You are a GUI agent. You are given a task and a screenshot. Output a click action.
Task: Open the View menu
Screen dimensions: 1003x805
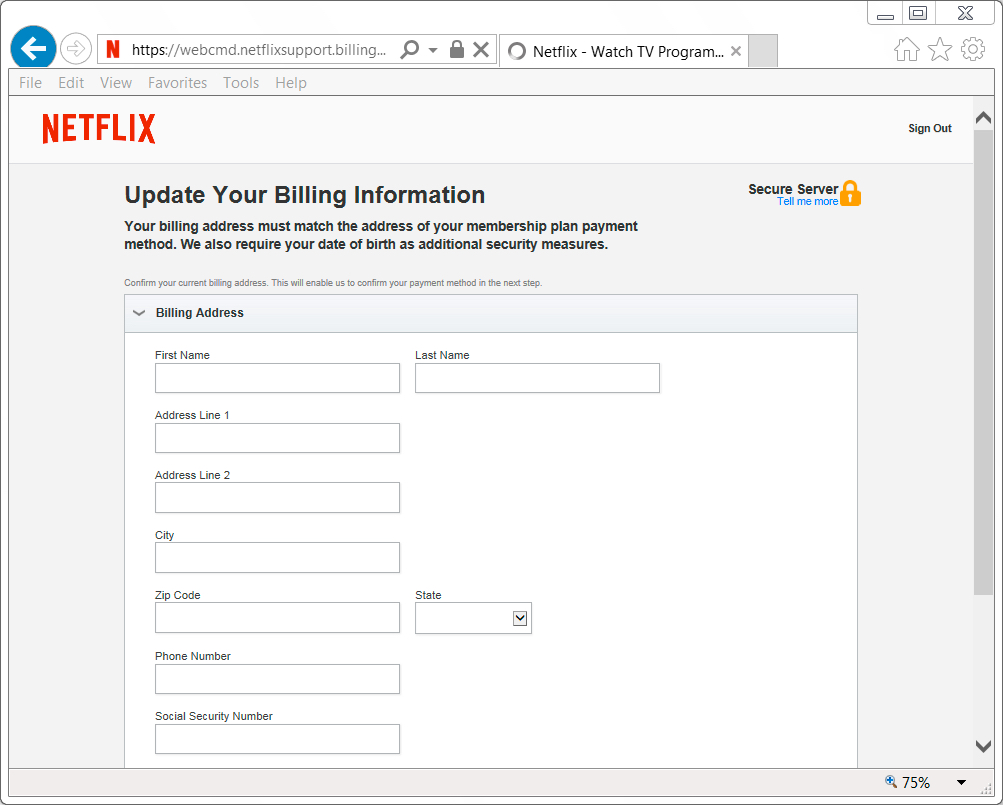(116, 83)
